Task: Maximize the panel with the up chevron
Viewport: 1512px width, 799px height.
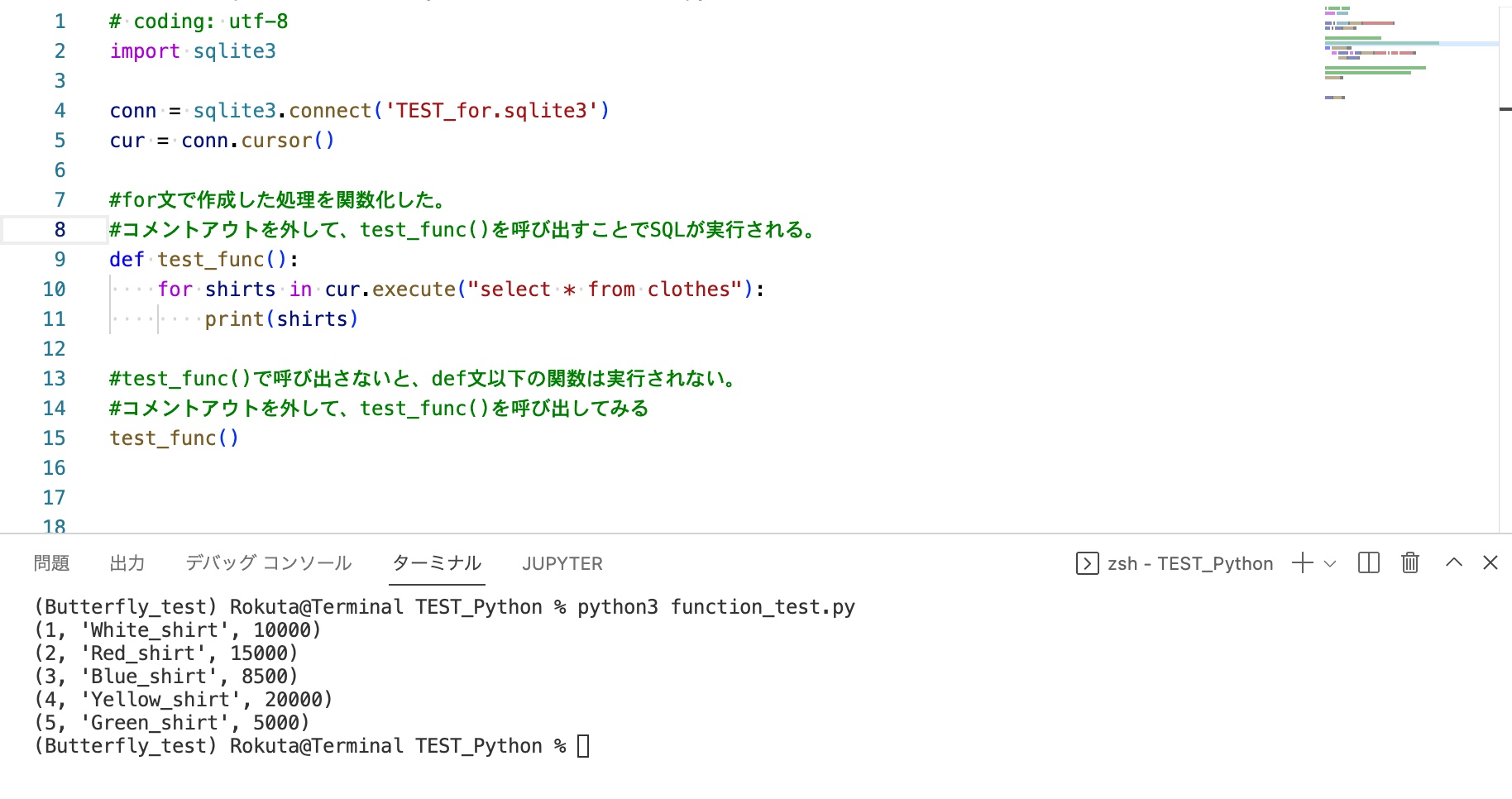Action: click(1454, 562)
